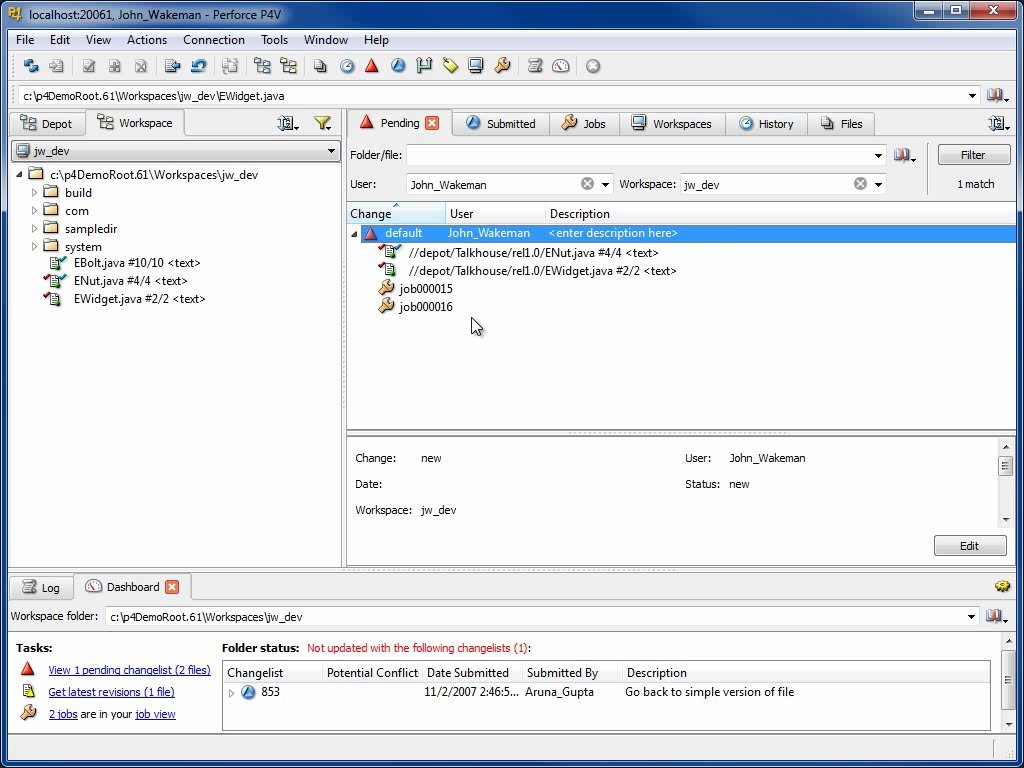The image size is (1024, 768).
Task: Follow the job view link
Action: [155, 714]
